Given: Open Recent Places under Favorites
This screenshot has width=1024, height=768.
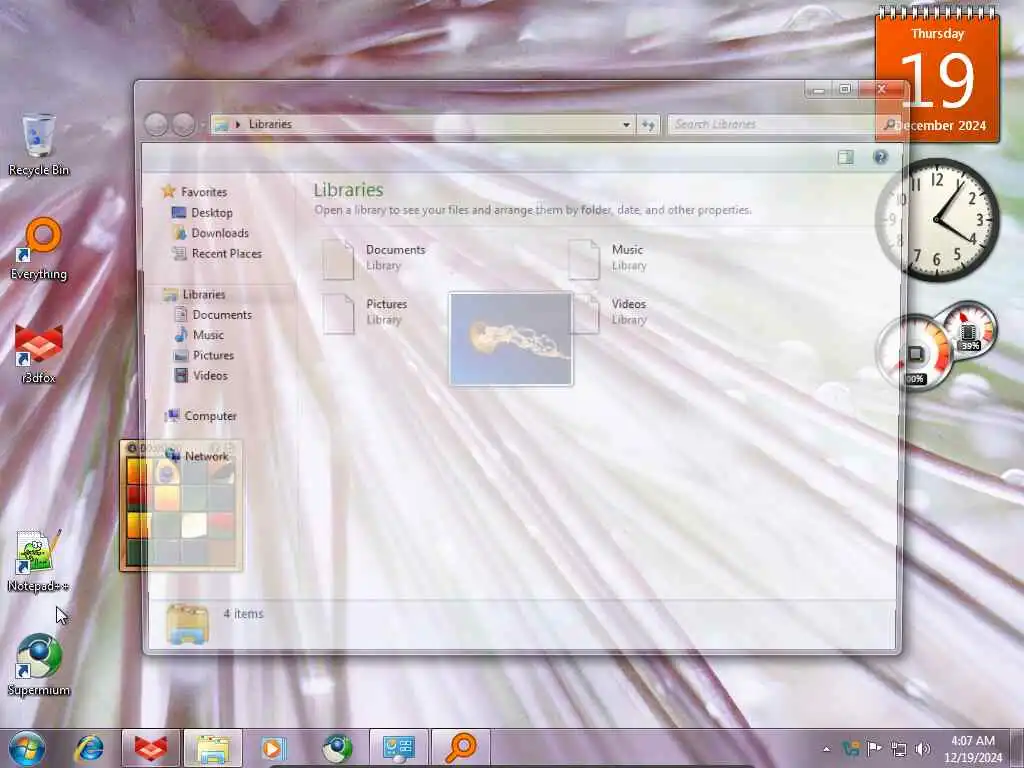Looking at the screenshot, I should point(226,253).
